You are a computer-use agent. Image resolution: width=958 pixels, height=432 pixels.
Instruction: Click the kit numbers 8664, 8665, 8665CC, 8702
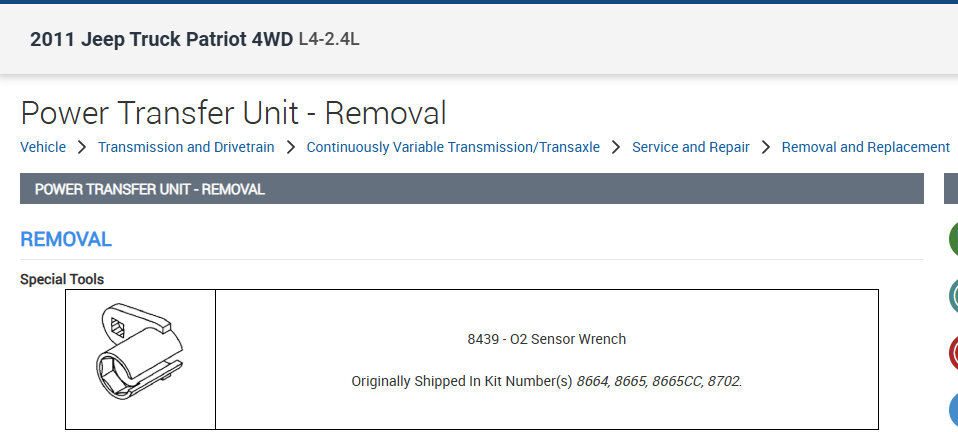coord(659,382)
